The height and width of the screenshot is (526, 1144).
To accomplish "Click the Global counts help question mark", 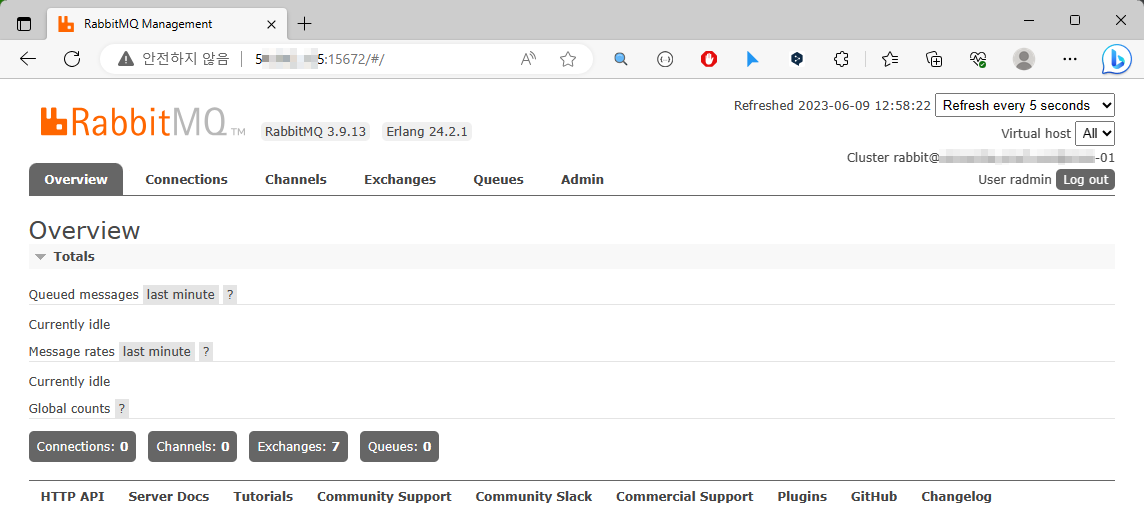I will [122, 409].
